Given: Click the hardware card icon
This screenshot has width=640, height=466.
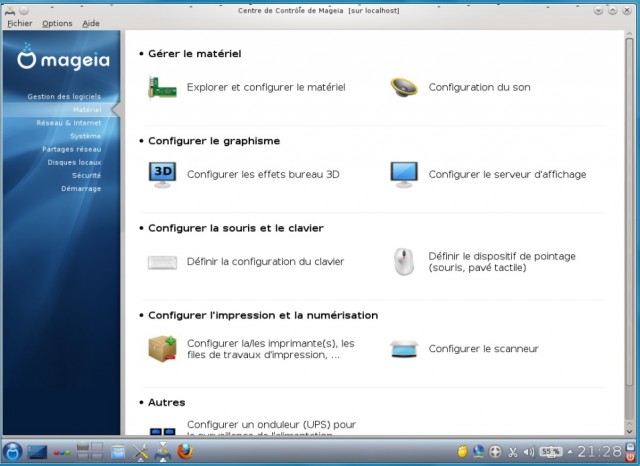Looking at the screenshot, I should 162,87.
